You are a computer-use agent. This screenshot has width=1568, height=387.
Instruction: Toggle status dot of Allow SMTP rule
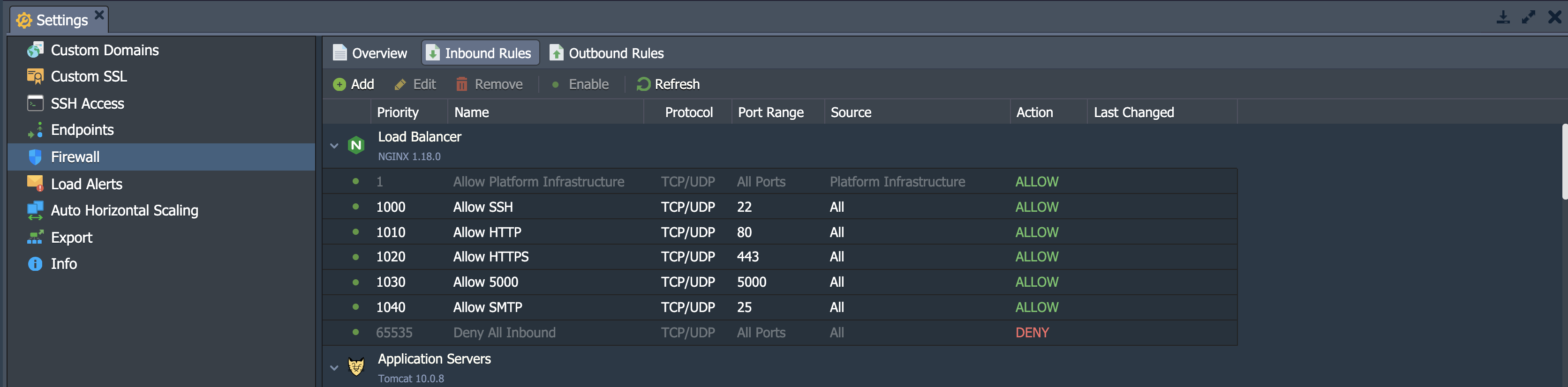coord(355,307)
